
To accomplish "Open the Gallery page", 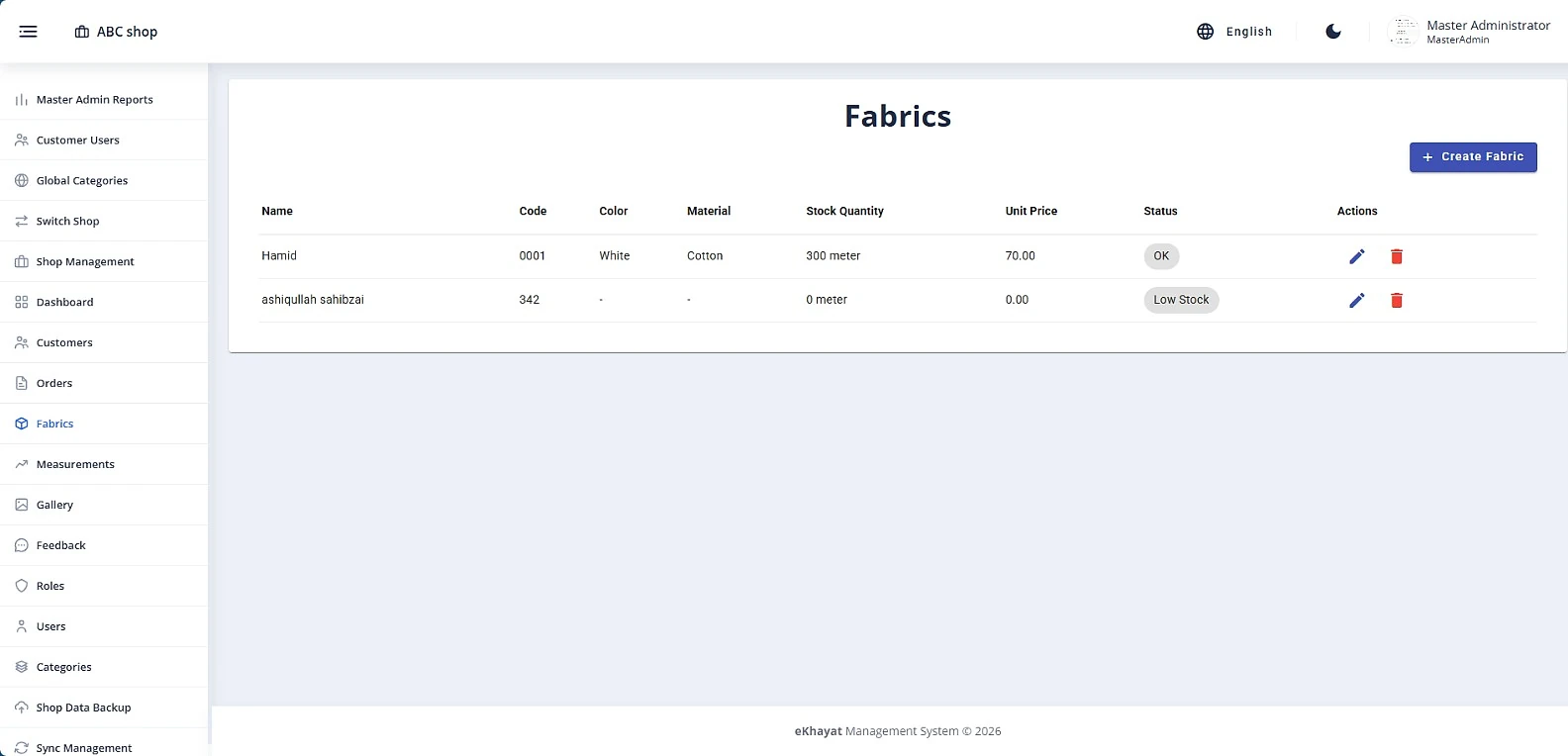I will tap(104, 506).
